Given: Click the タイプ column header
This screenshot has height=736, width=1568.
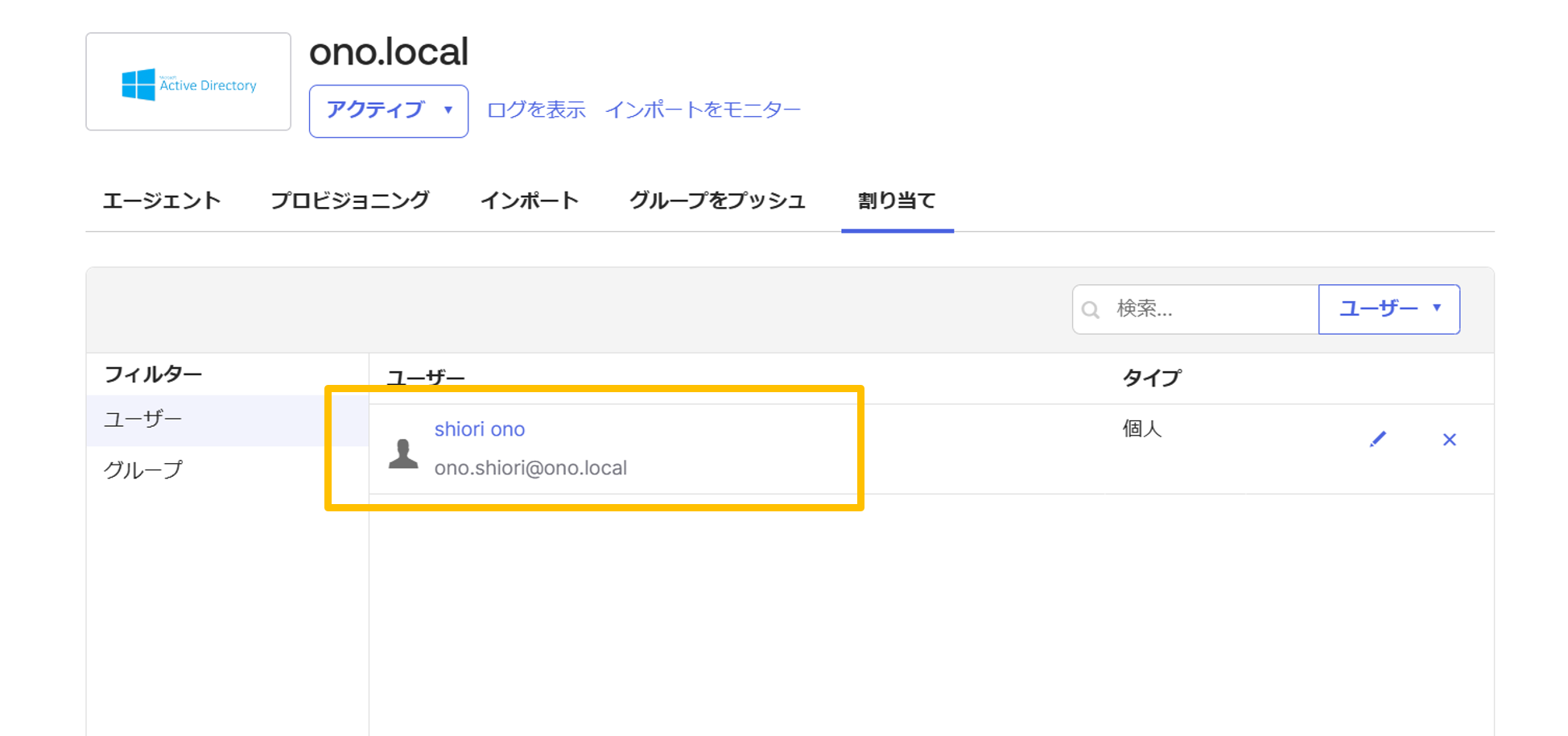Looking at the screenshot, I should click(x=1152, y=378).
